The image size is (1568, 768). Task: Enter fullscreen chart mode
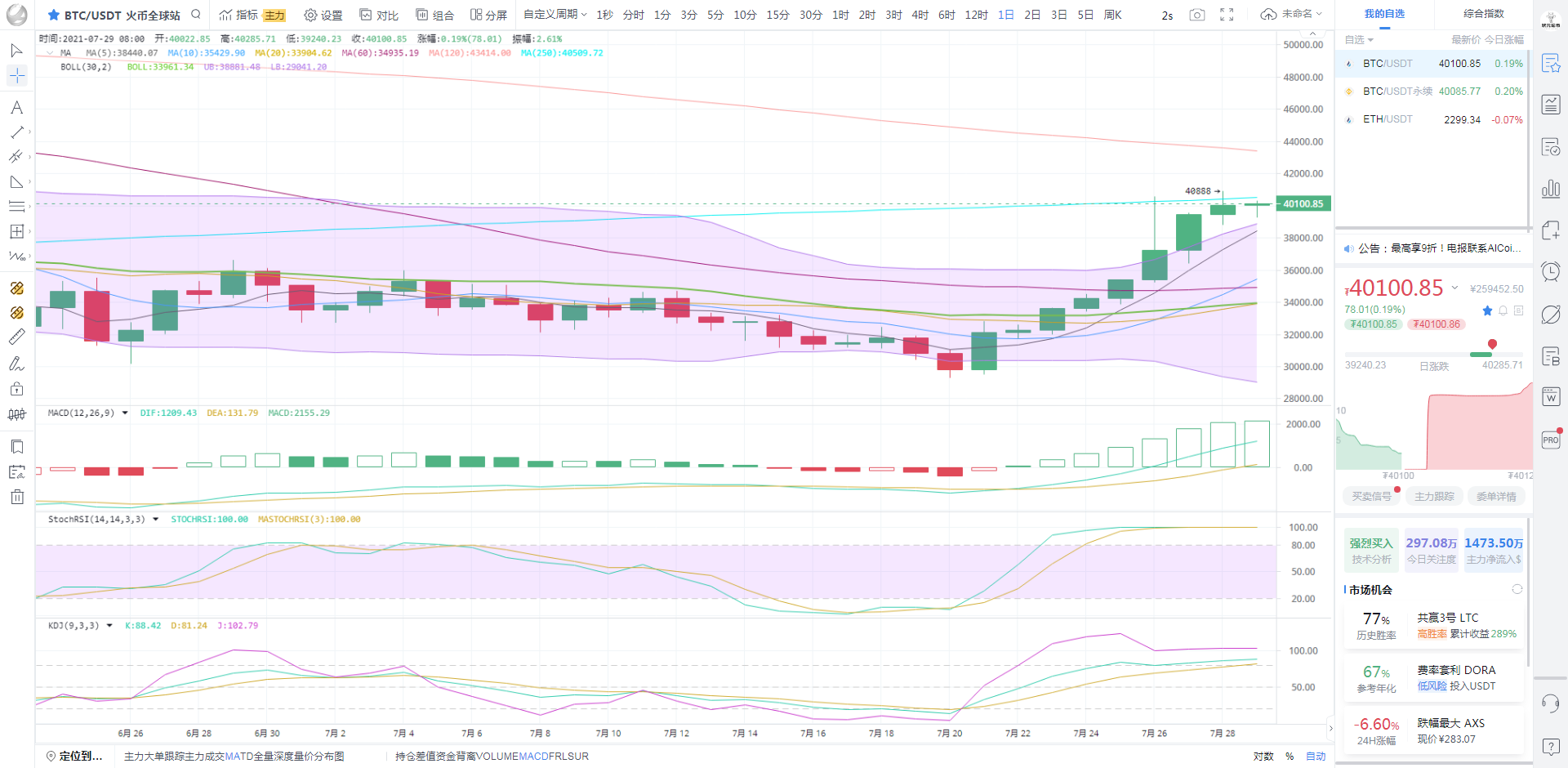click(x=1227, y=15)
